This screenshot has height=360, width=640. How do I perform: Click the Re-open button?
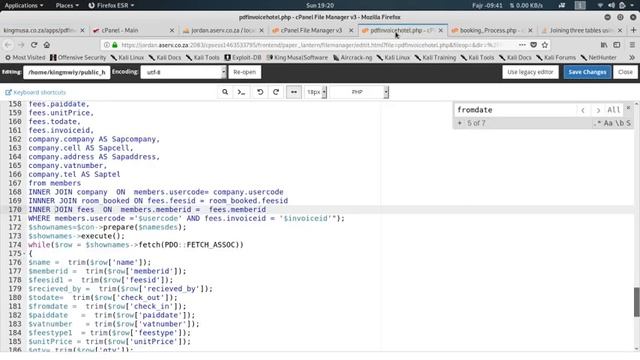point(244,72)
